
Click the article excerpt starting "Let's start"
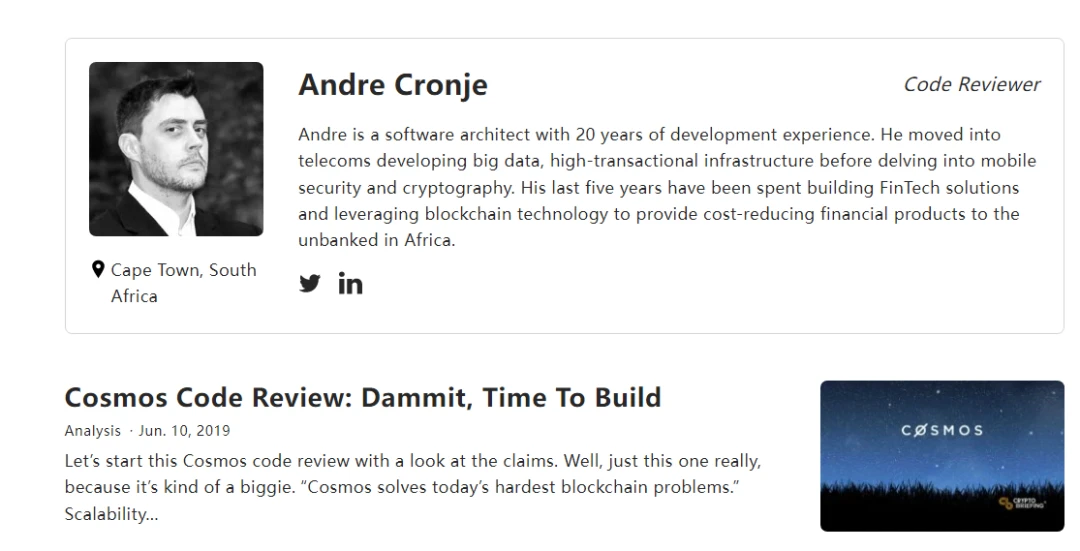tap(413, 487)
